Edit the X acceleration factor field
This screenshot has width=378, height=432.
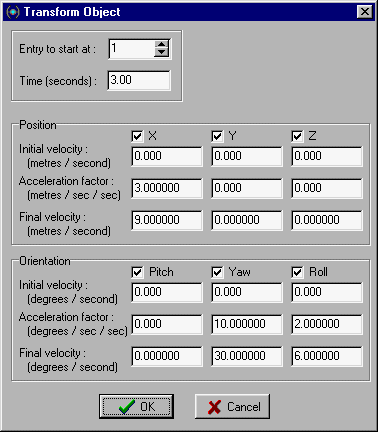coord(167,188)
